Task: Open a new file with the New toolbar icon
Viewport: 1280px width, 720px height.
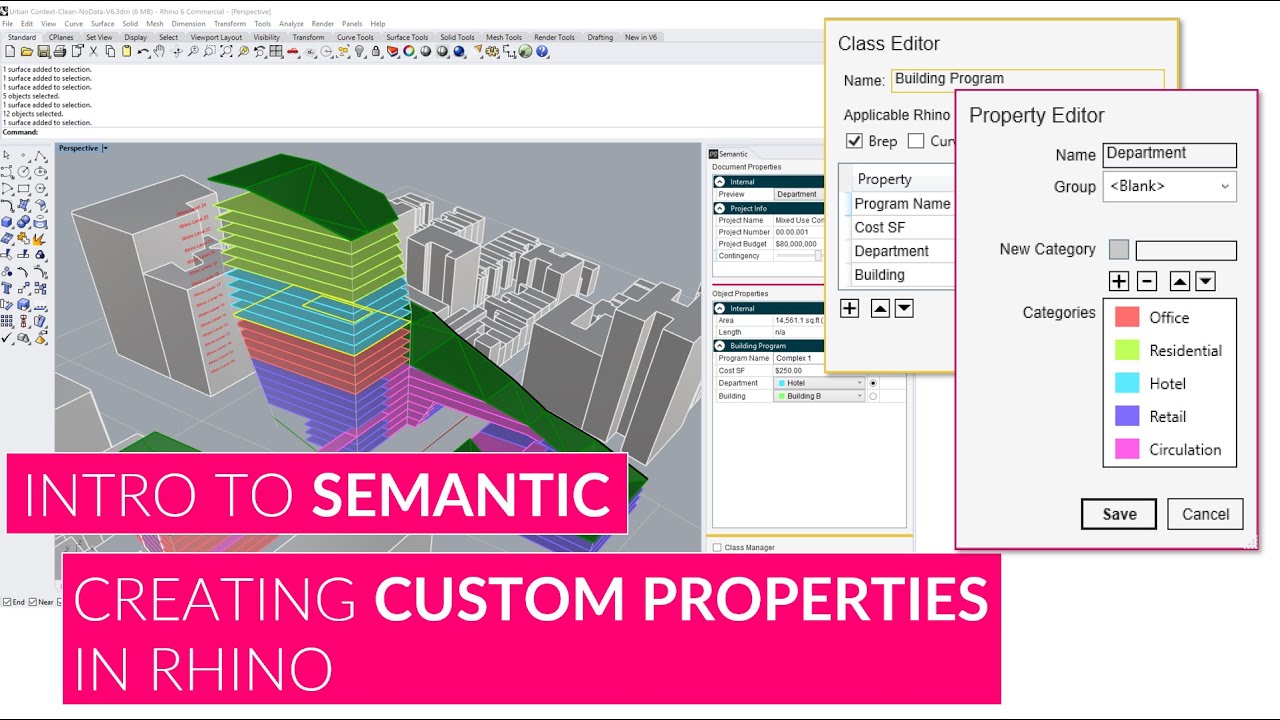Action: coord(10,51)
